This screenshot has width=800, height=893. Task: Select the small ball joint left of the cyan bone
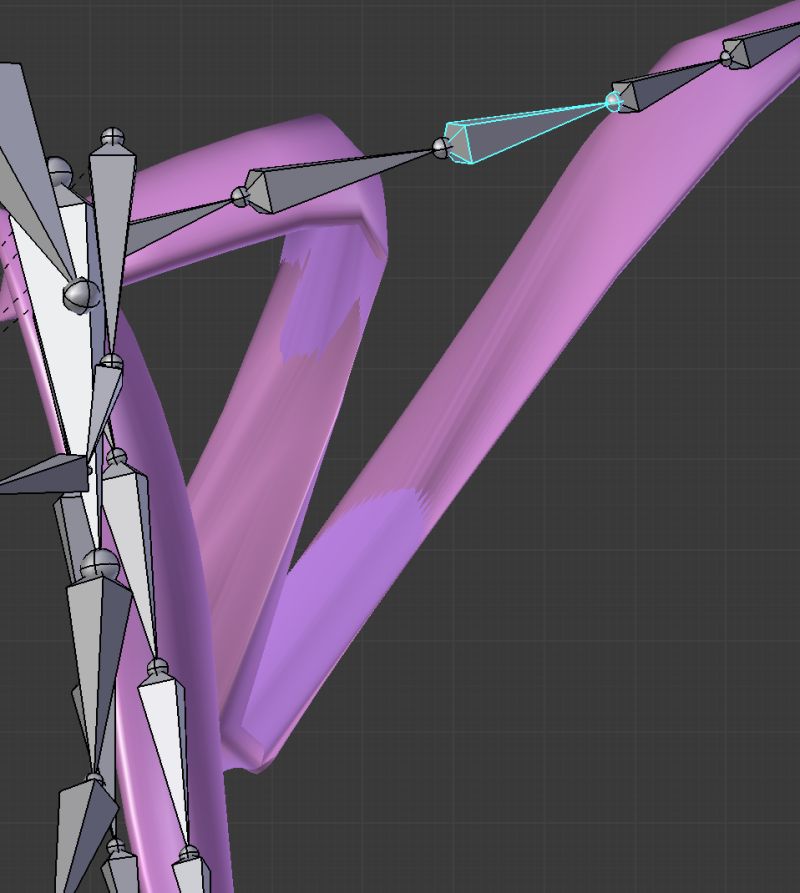pos(440,148)
